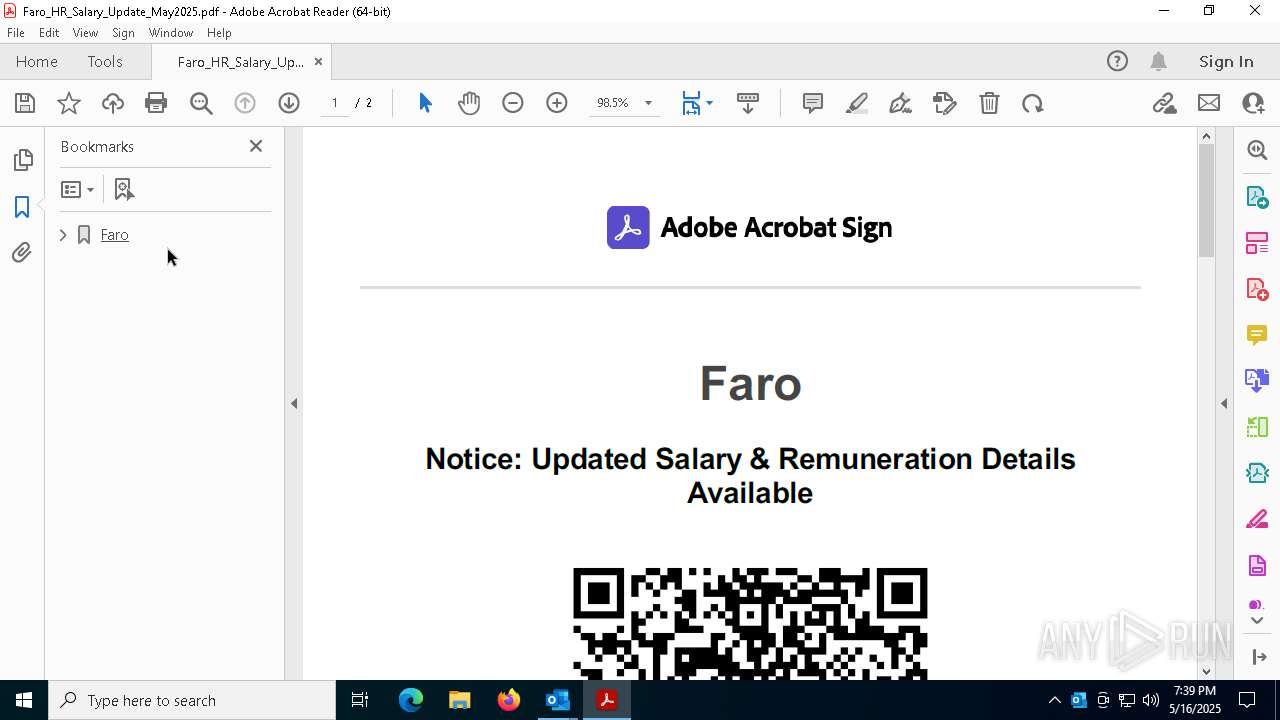This screenshot has width=1280, height=720.
Task: Open the stamp tool
Action: pos(945,103)
